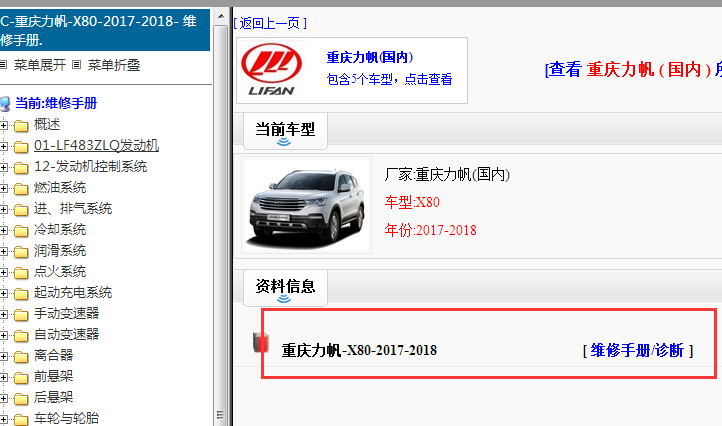Screen dimensions: 722x426
Task: Click the folder icon for 燃油系统
Action: point(21,188)
